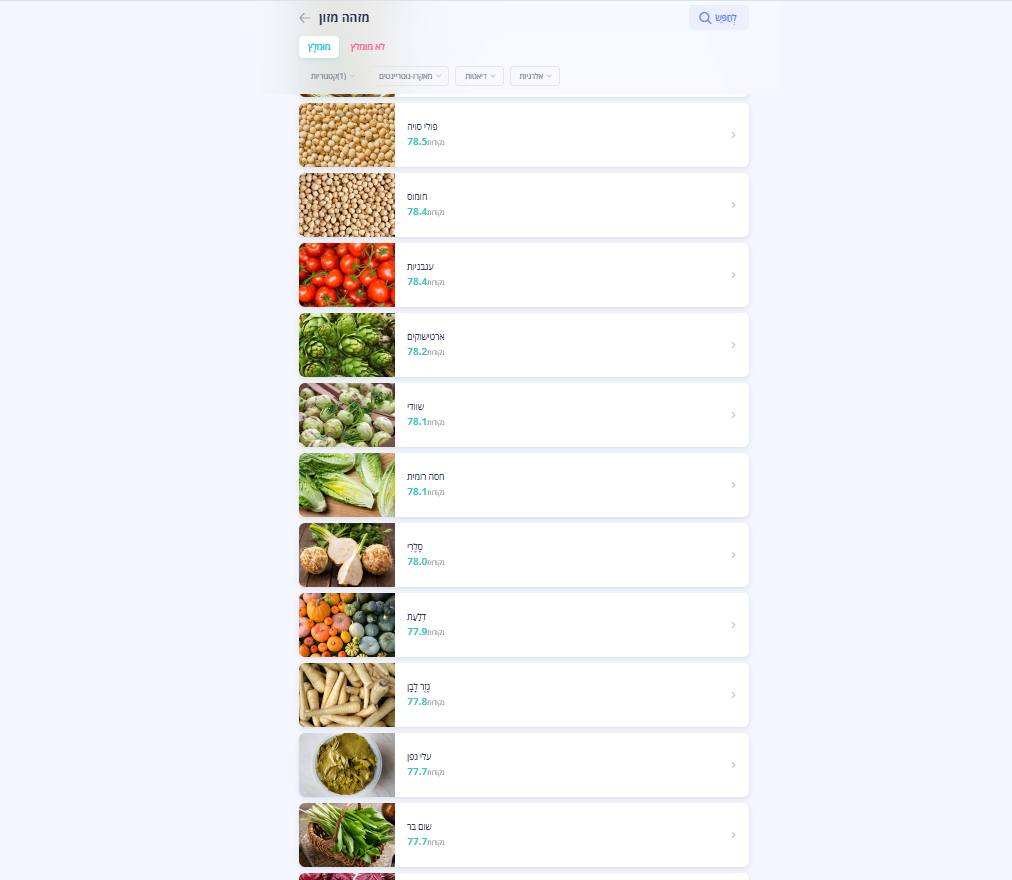
Task: Open the chevron on עגבניות row
Action: (733, 275)
